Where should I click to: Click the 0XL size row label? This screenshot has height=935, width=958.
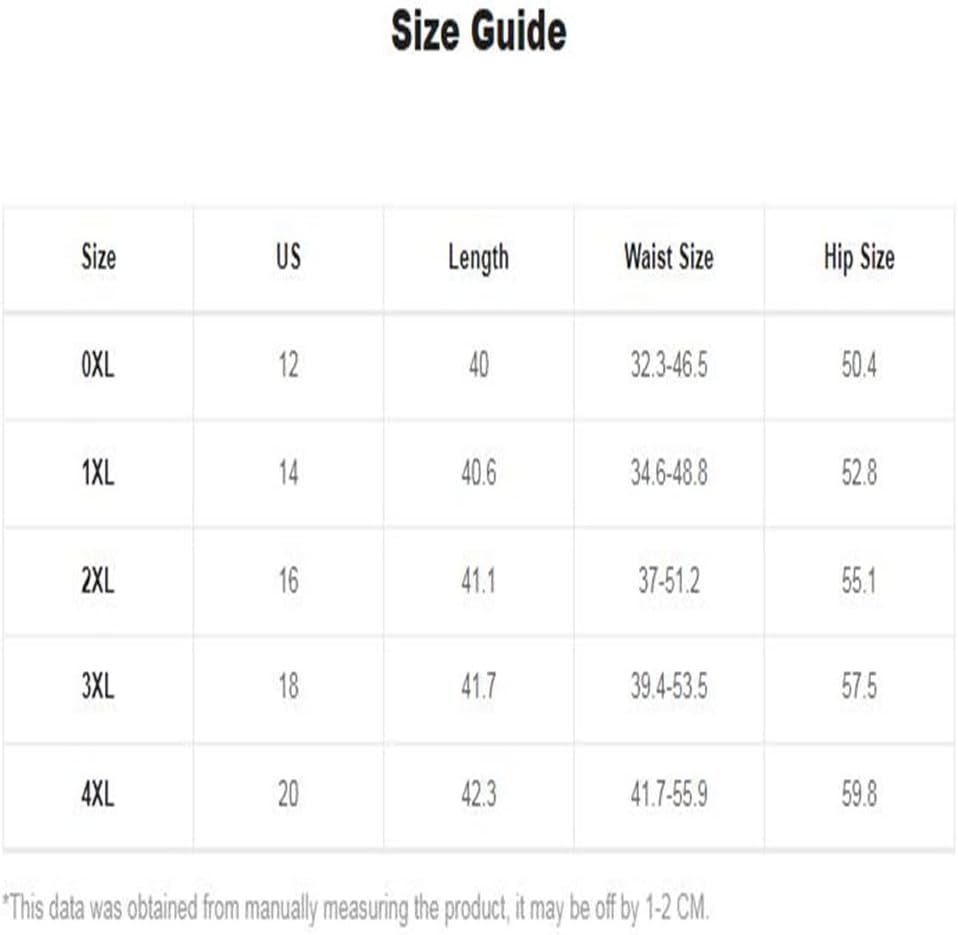click(98, 366)
